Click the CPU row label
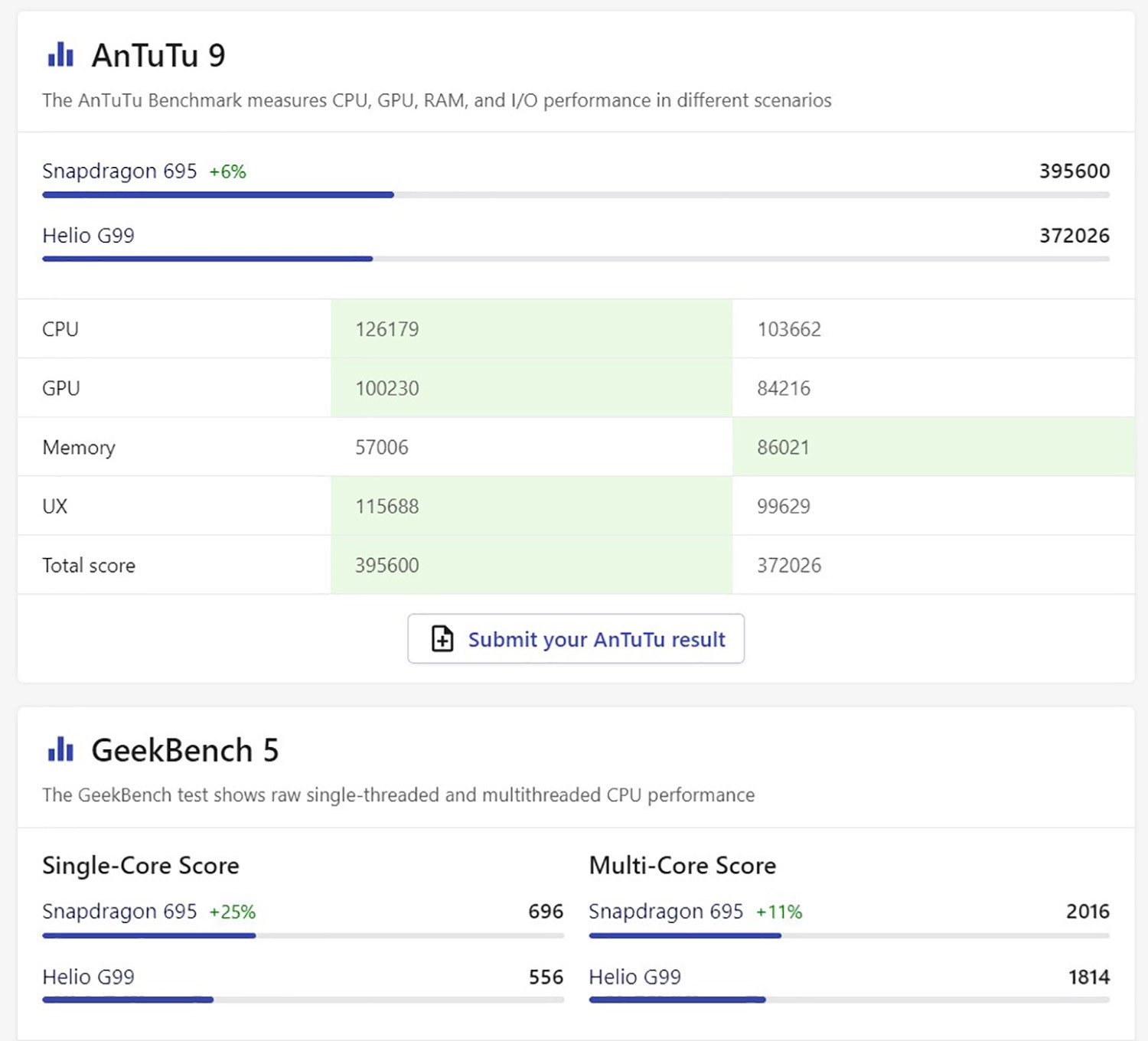The image size is (1148, 1041). [60, 329]
